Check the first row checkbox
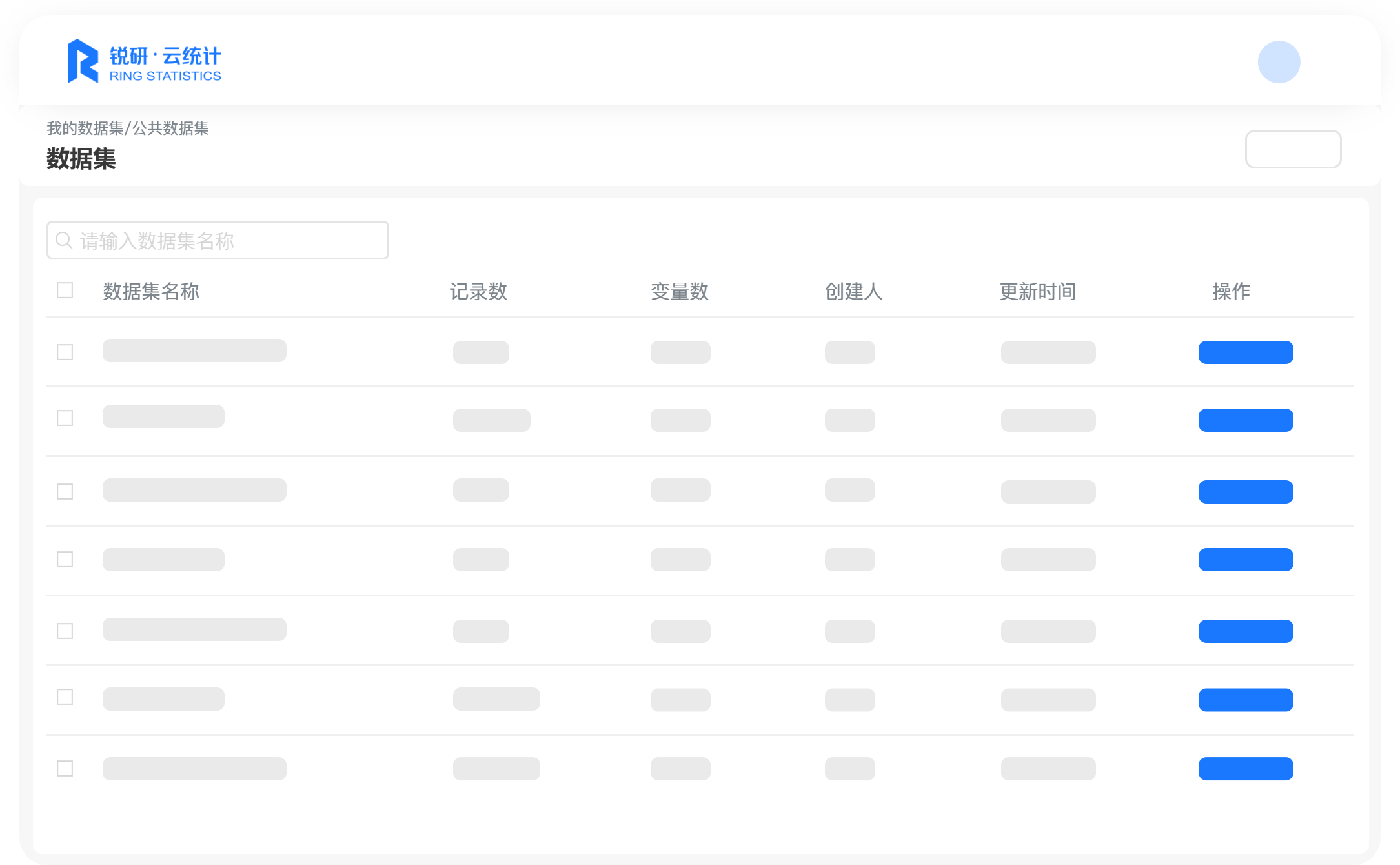 pyautogui.click(x=65, y=352)
